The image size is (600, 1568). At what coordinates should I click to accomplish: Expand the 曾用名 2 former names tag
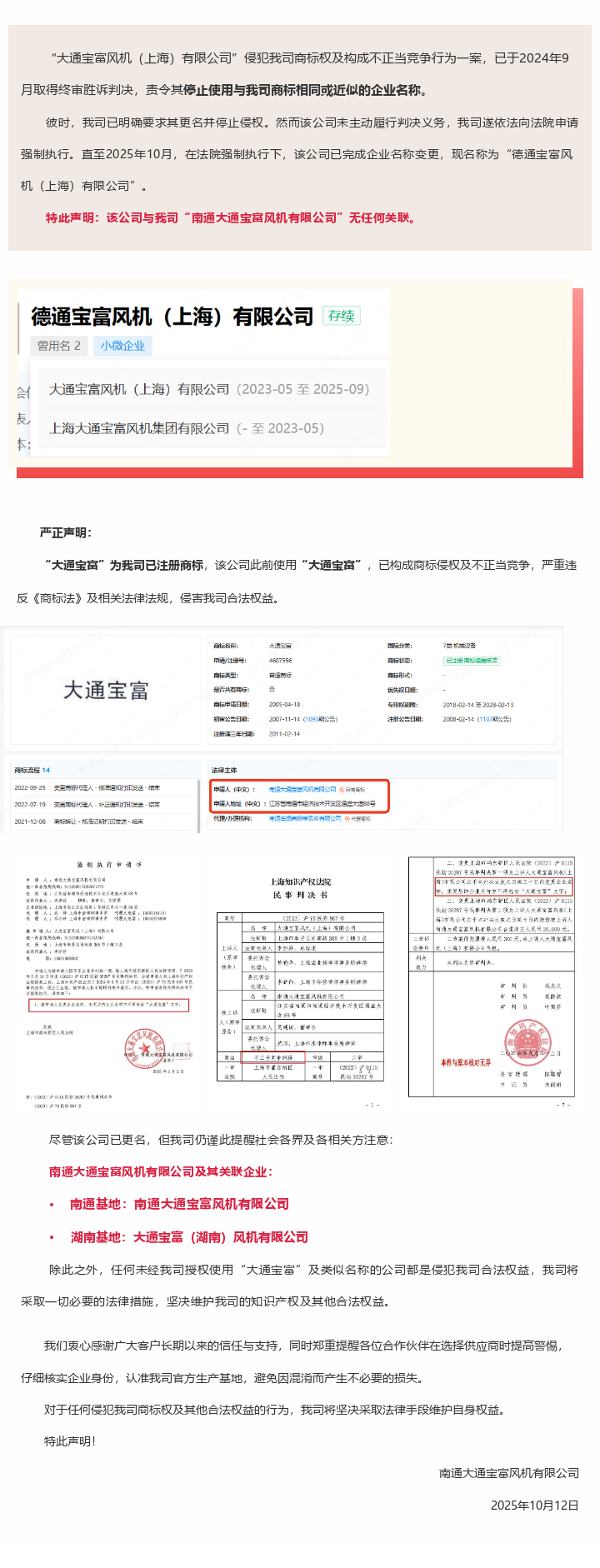tap(58, 346)
